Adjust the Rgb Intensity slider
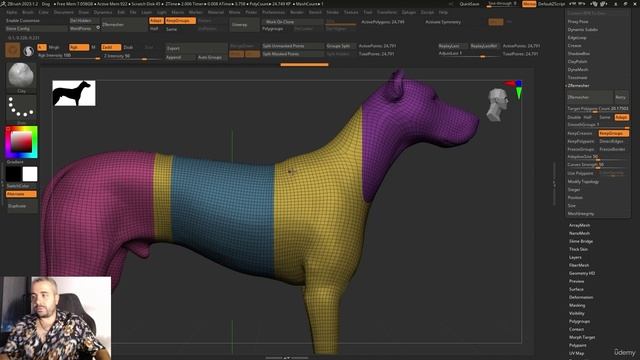This screenshot has width=640, height=360. pyautogui.click(x=69, y=56)
